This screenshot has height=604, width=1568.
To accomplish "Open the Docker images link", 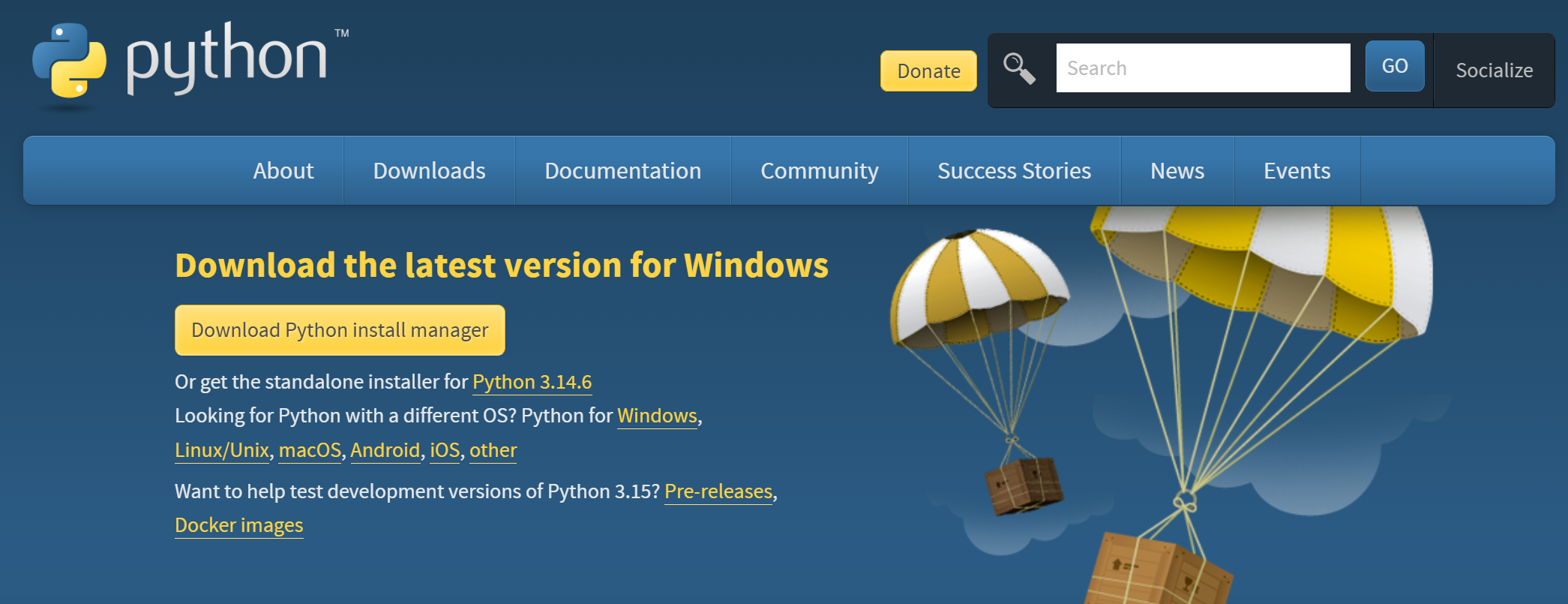I will [239, 525].
